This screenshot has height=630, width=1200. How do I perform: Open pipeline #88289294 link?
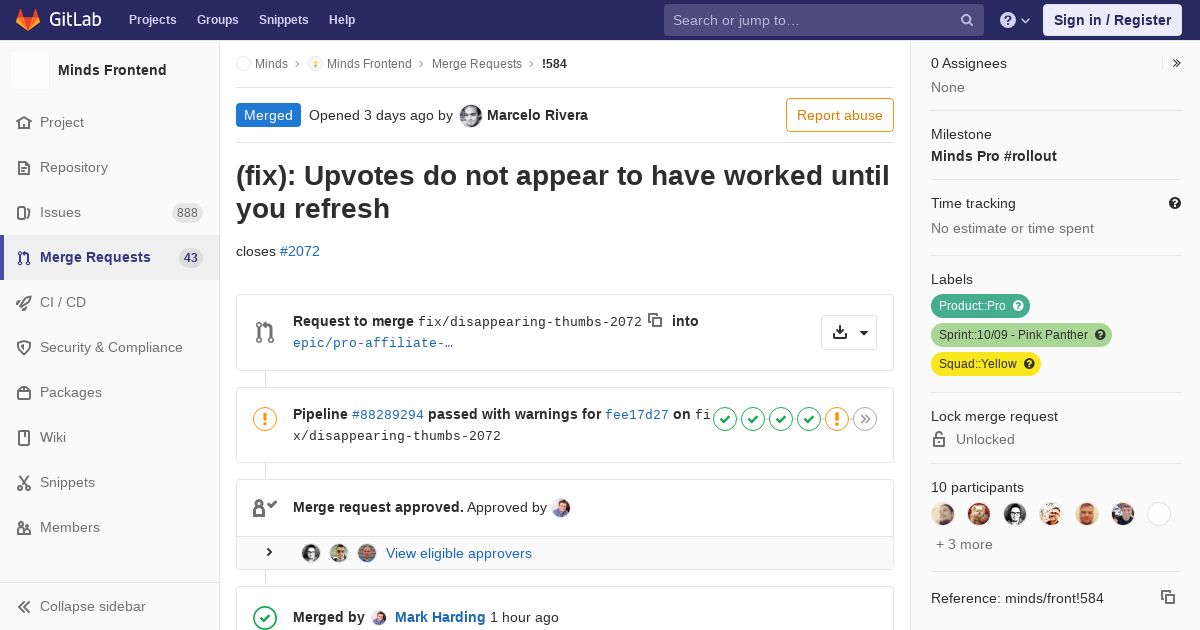click(387, 414)
